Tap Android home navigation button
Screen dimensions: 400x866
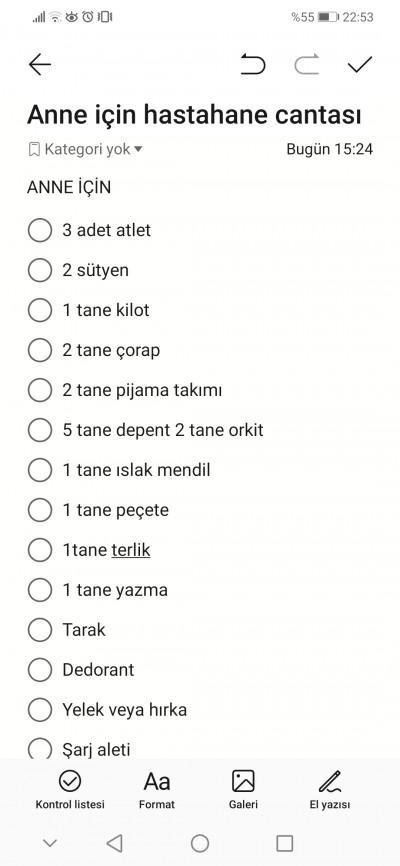[200, 843]
